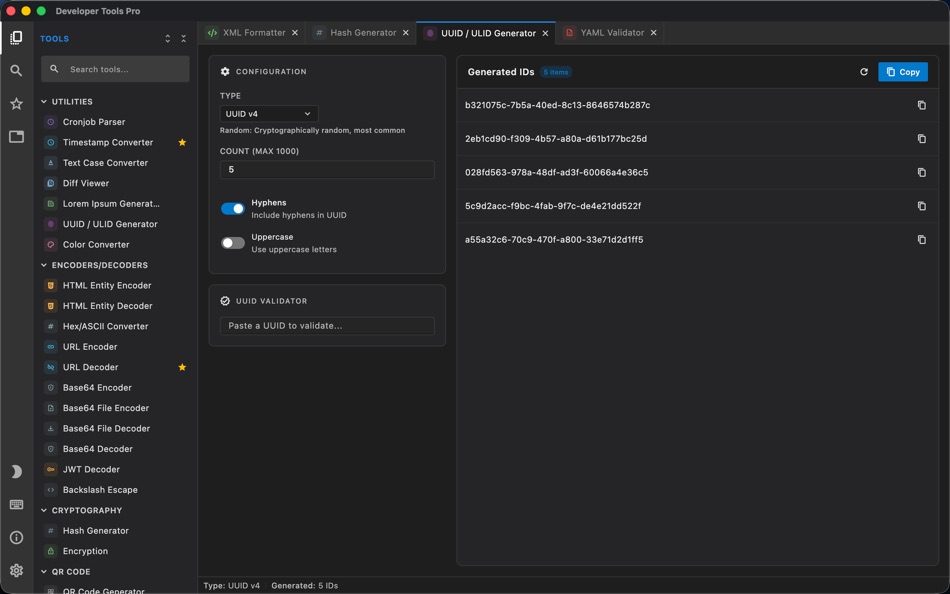Screen dimensions: 950x594
Task: Collapse the UTILITIES section
Action: click(72, 101)
